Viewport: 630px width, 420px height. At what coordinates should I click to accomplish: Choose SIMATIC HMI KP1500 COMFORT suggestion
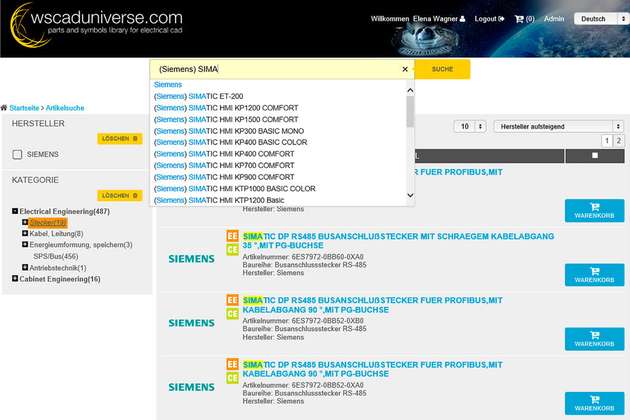[226, 119]
